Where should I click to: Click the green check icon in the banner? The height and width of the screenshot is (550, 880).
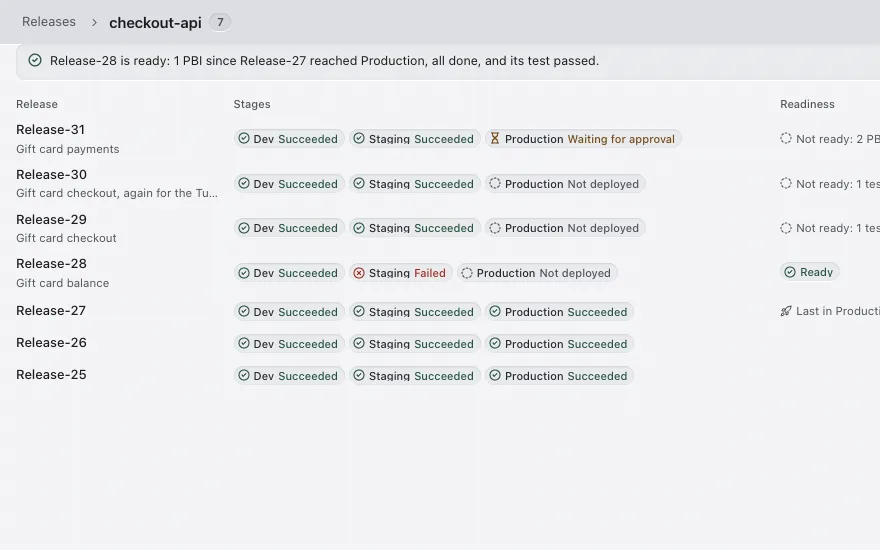tap(35, 60)
